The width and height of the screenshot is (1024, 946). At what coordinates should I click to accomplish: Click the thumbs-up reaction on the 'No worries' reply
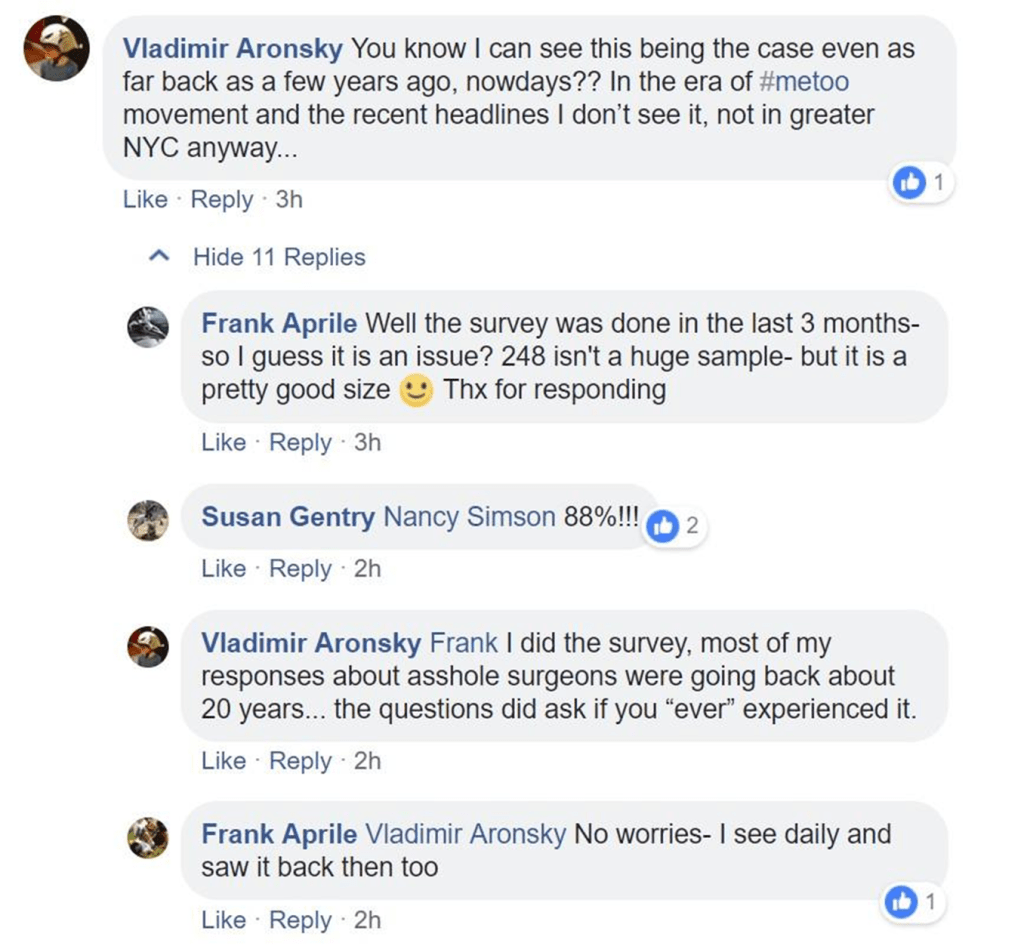pos(903,902)
